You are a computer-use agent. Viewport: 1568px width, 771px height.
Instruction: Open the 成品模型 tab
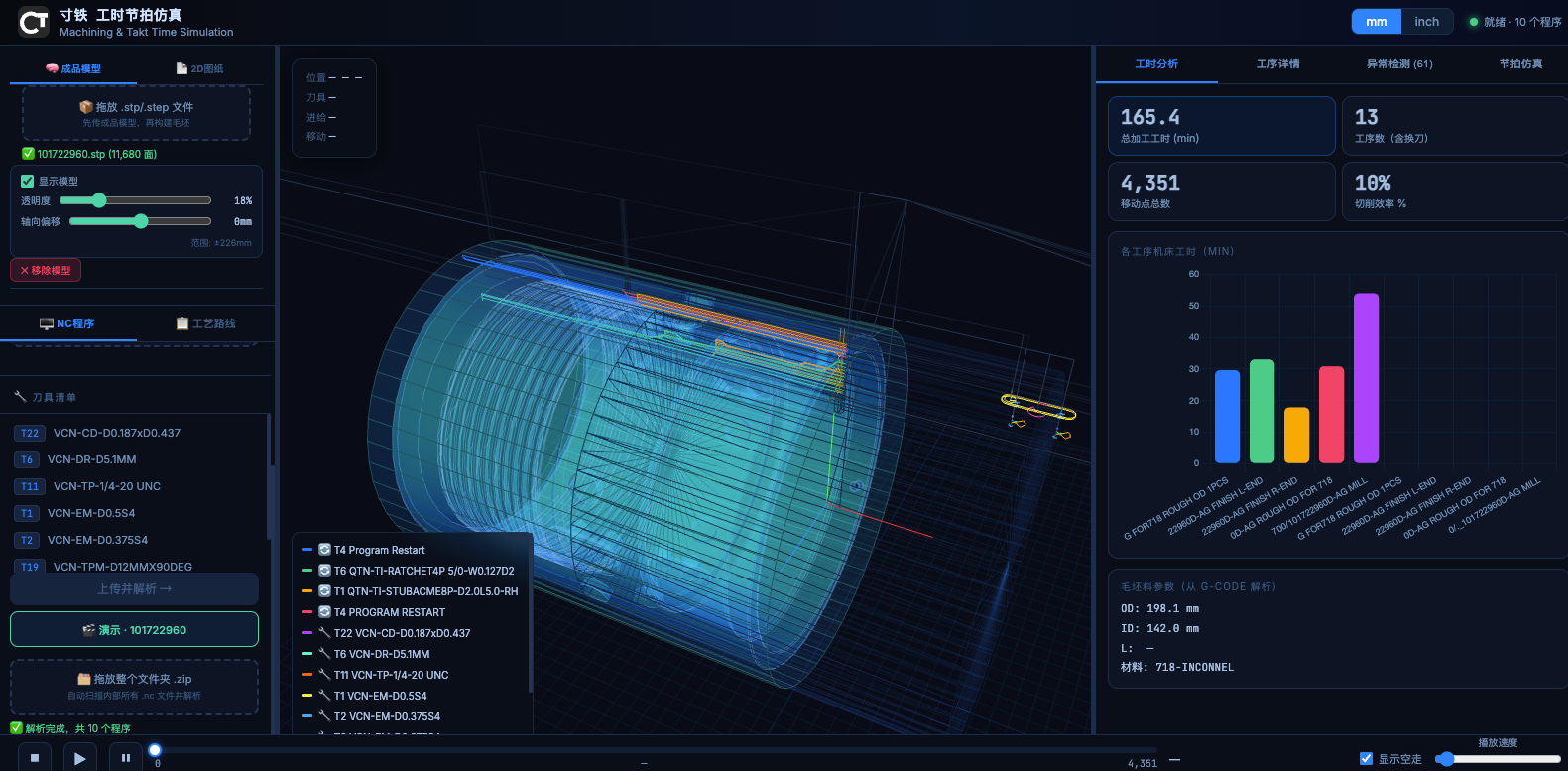73,68
